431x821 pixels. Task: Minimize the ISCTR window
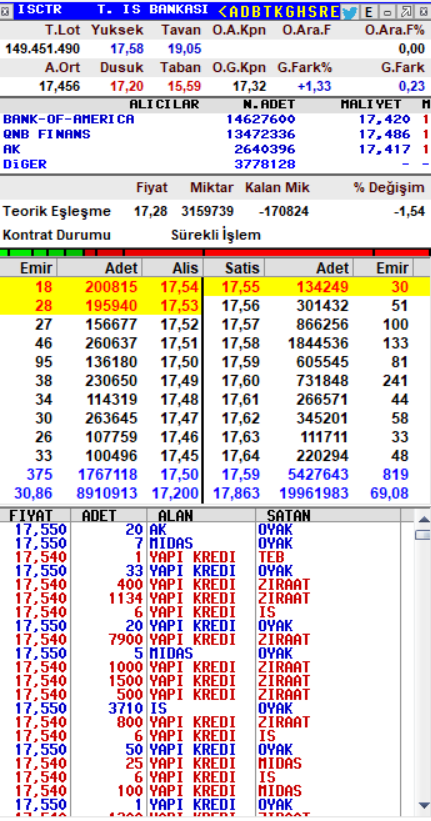(388, 11)
